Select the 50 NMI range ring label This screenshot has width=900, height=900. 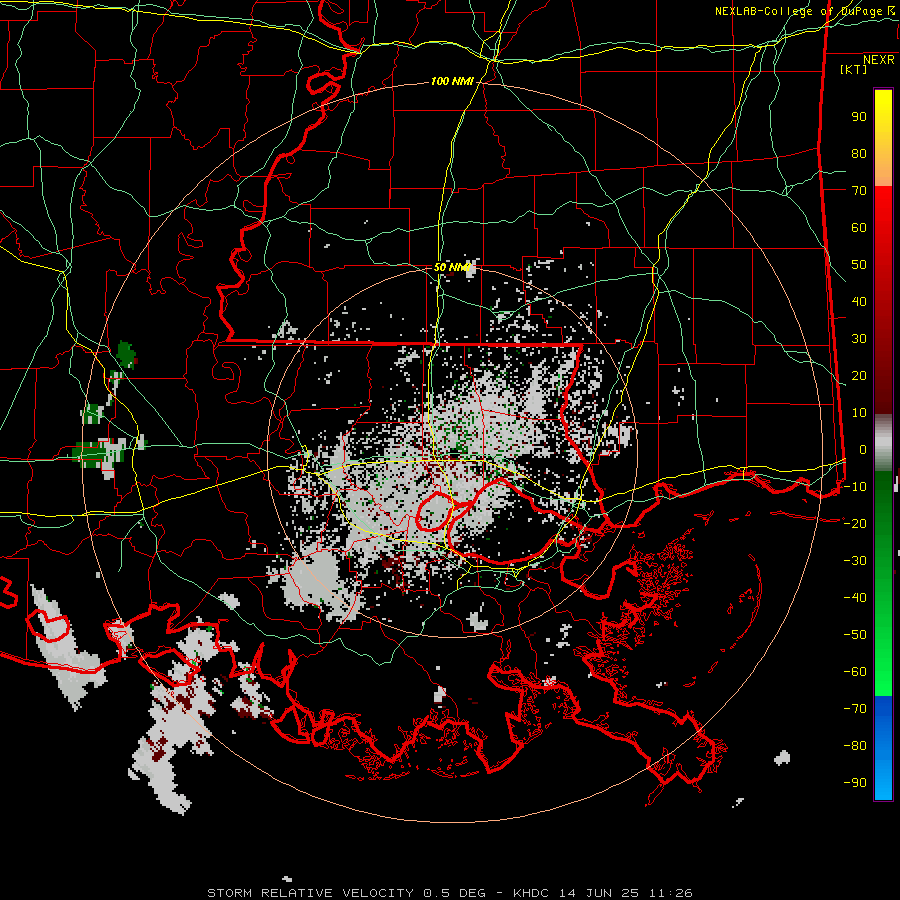[452, 267]
